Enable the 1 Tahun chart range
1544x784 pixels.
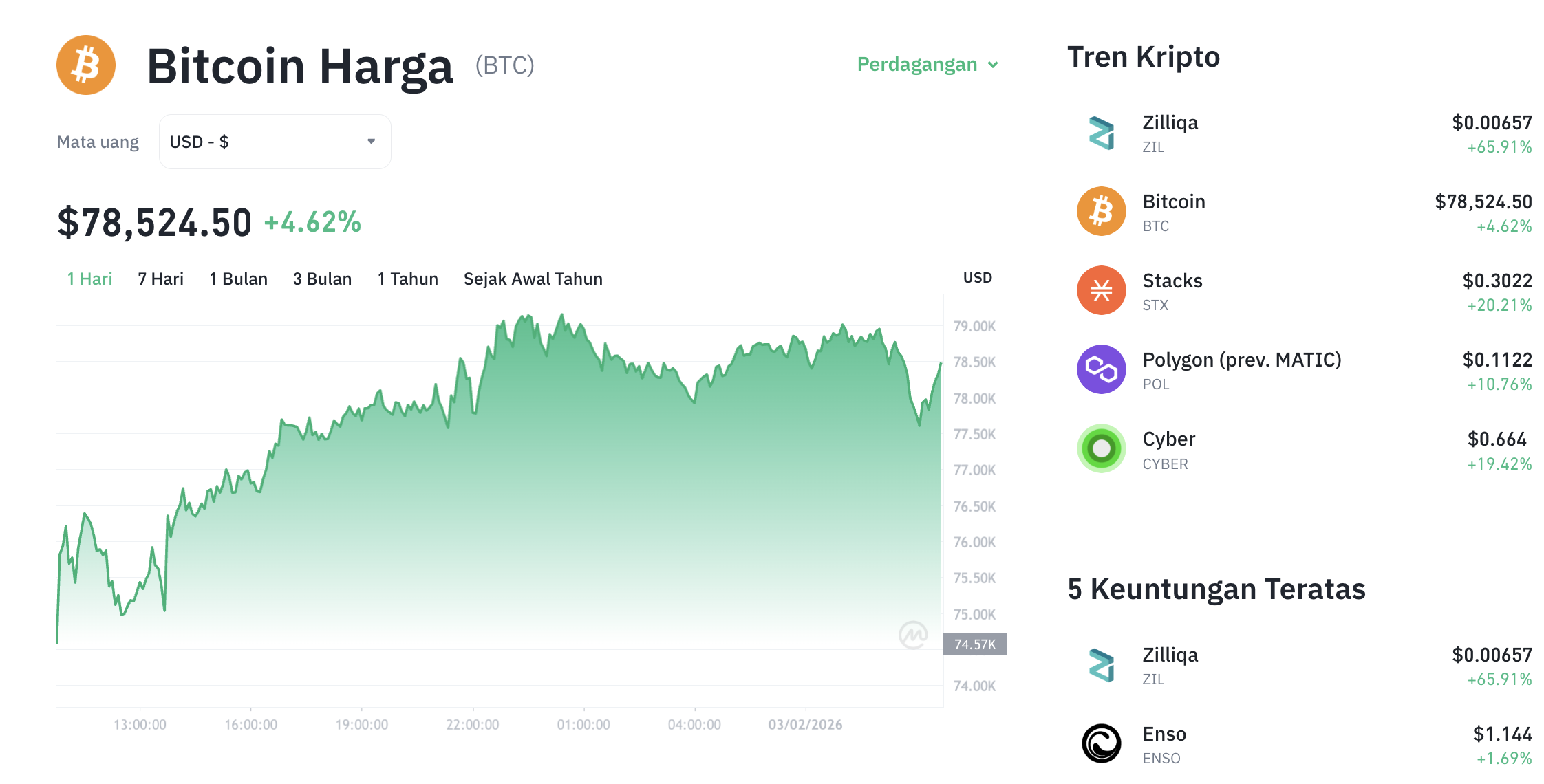[x=407, y=279]
